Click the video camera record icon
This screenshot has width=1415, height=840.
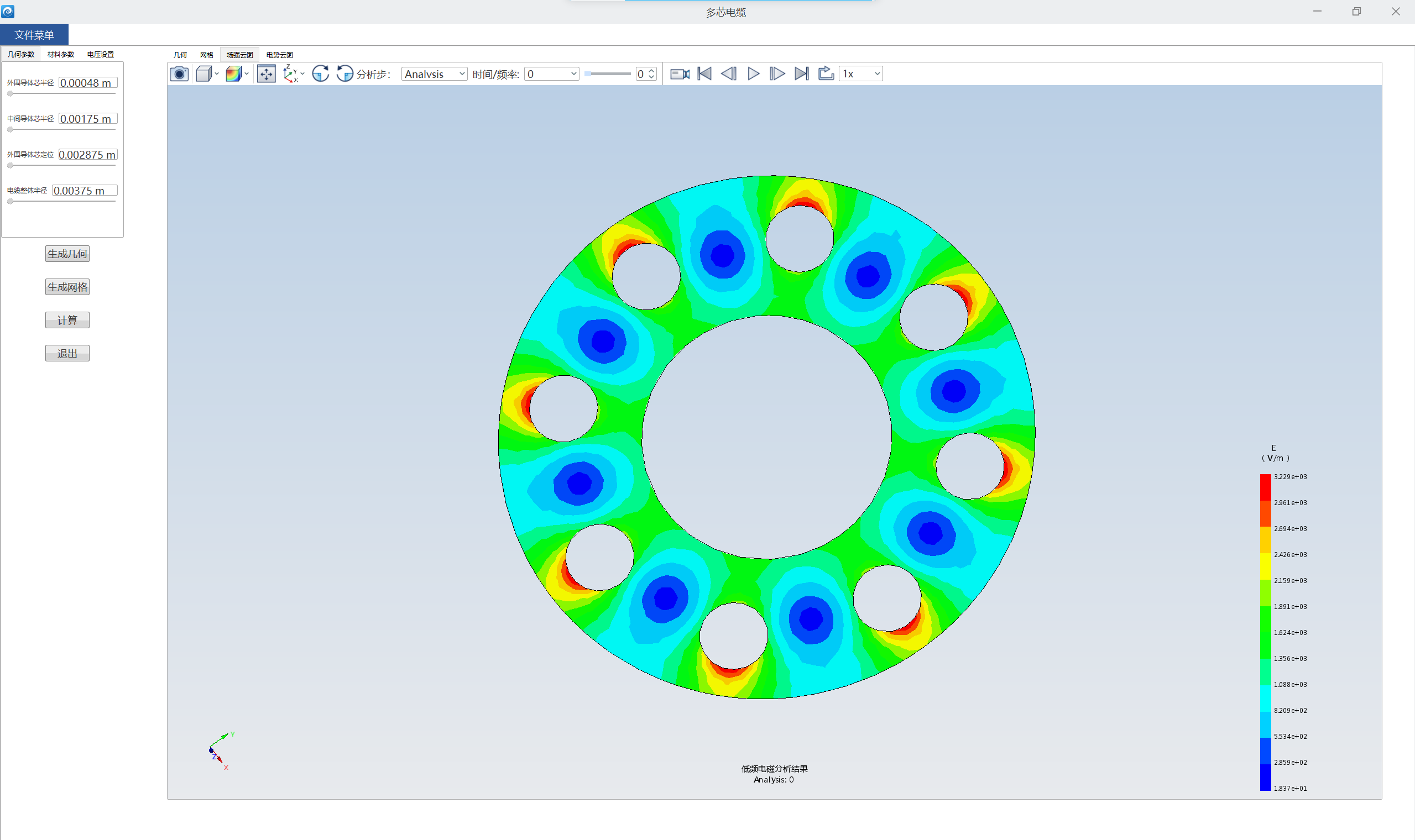click(680, 73)
